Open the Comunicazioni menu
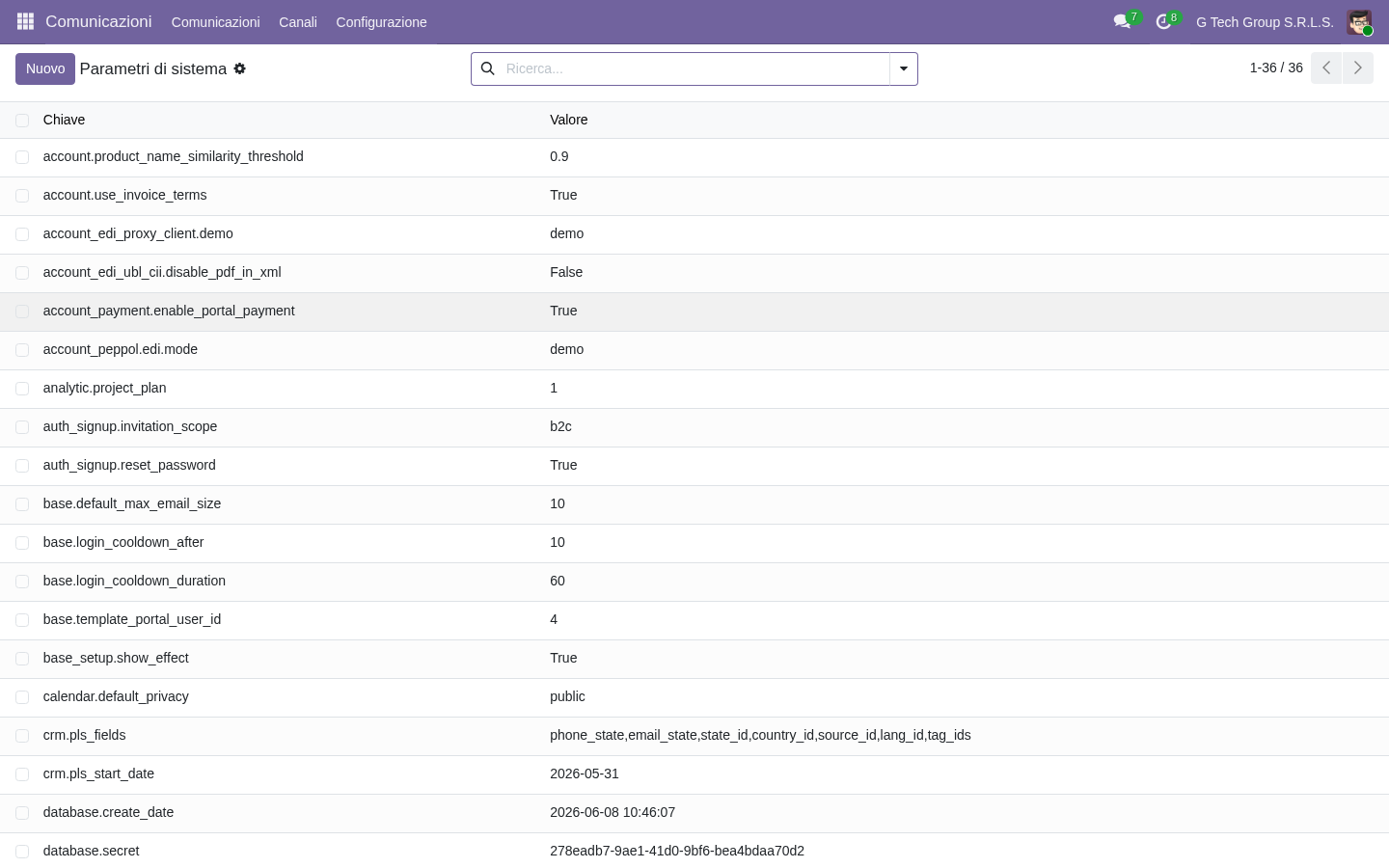1389x868 pixels. 215,21
